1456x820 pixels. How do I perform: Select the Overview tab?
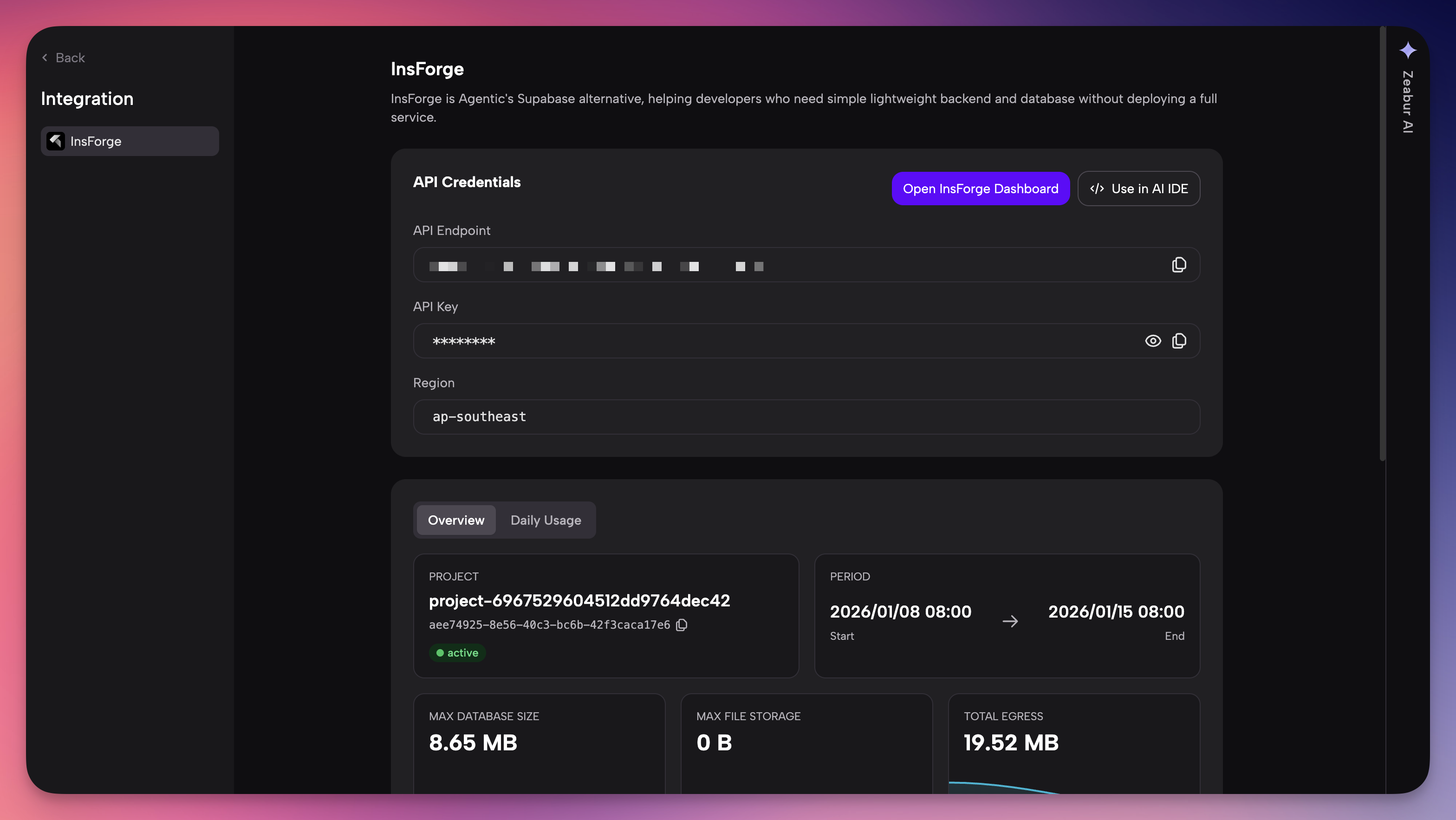click(455, 520)
